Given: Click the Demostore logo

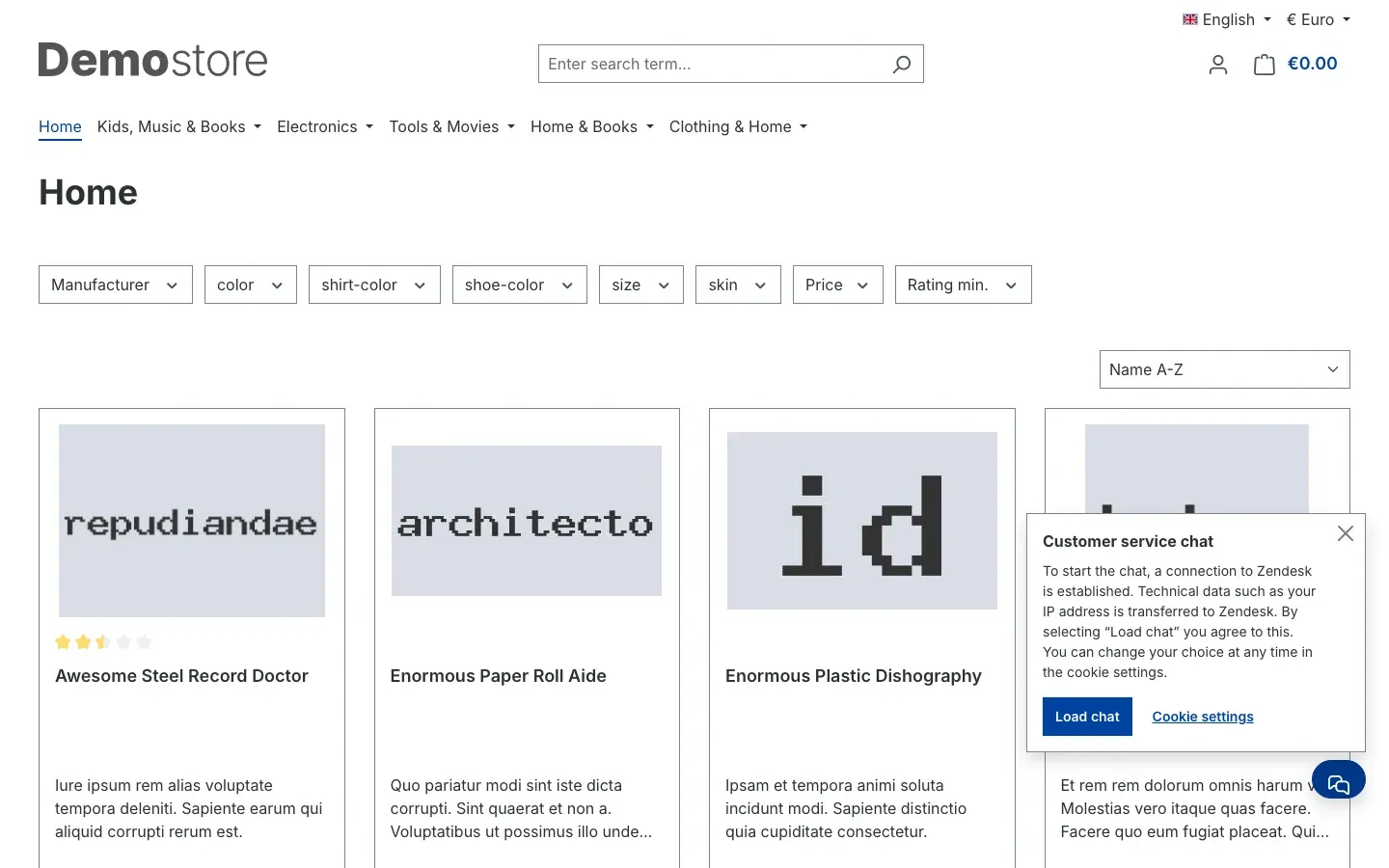Looking at the screenshot, I should pos(152,60).
